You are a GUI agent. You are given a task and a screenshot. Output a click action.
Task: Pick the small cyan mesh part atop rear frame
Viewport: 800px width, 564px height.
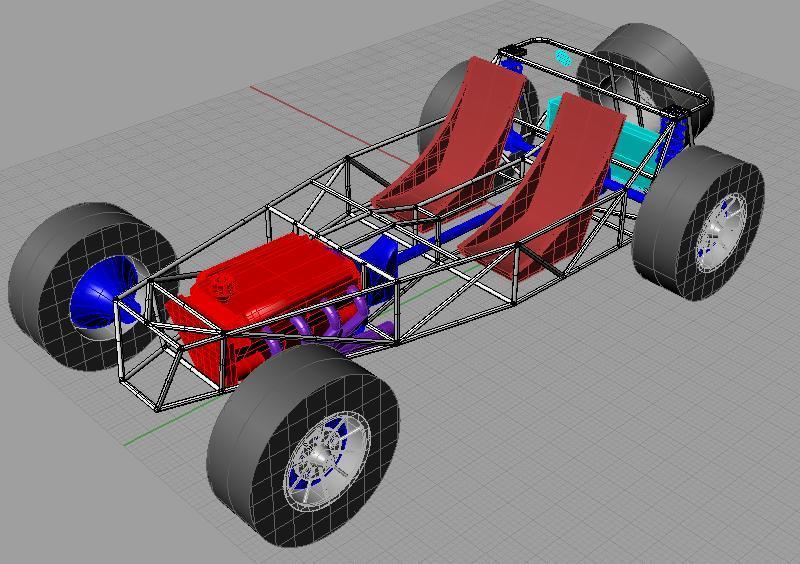pos(562,57)
